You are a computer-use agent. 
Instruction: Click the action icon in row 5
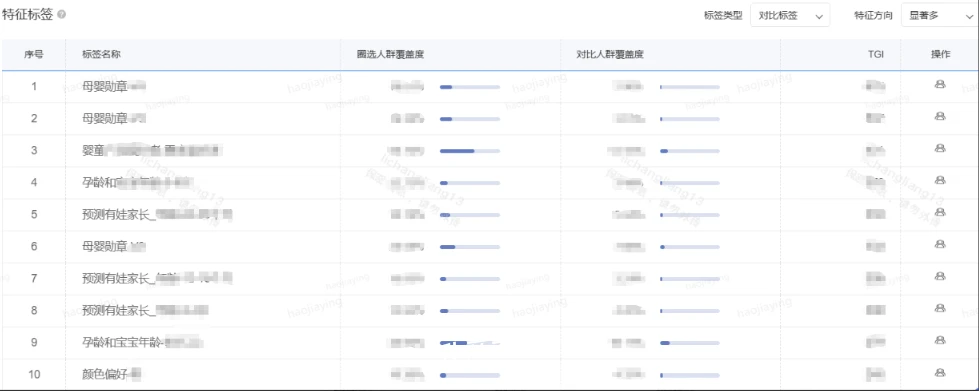(940, 212)
